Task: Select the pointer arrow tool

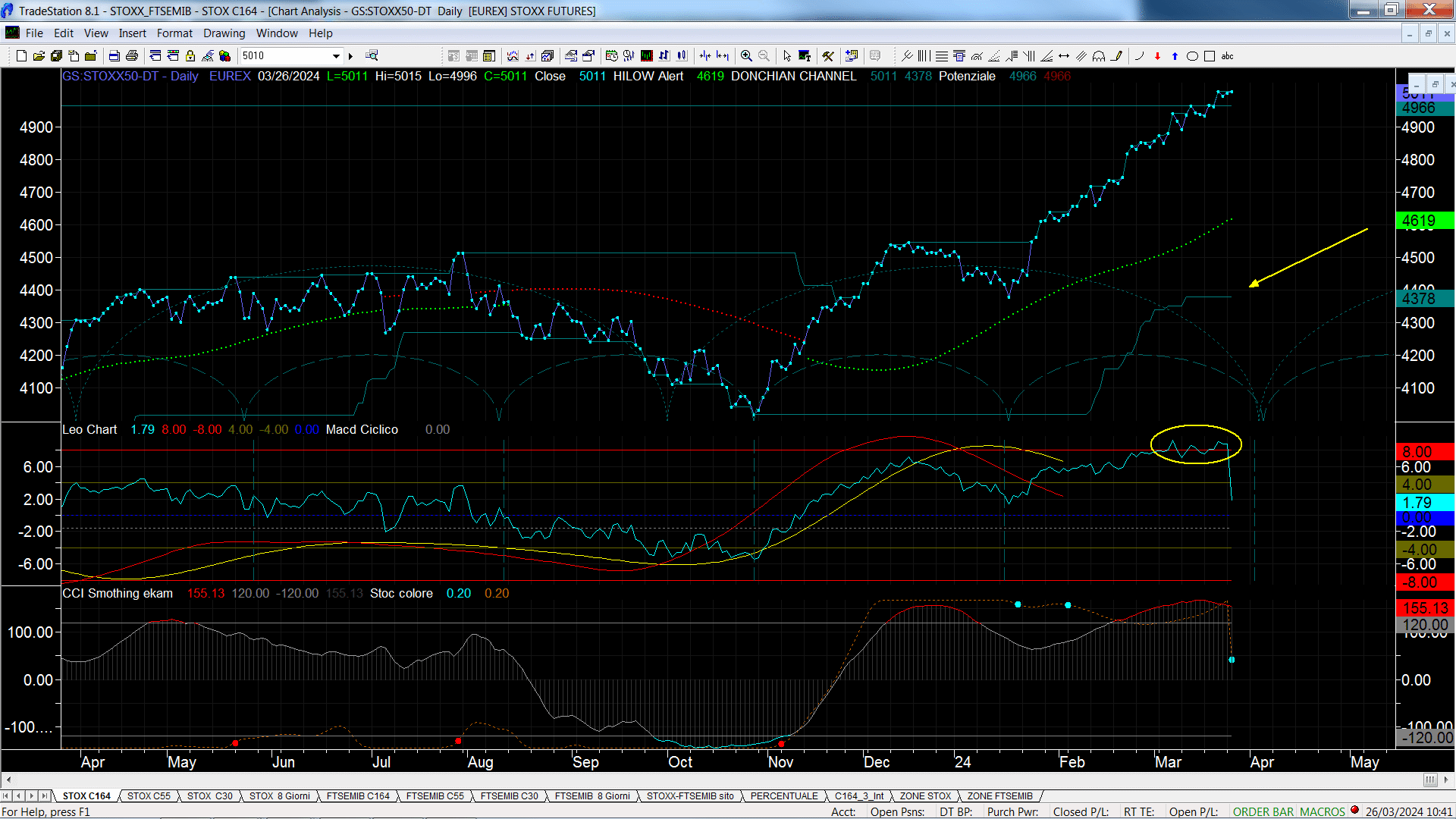Action: 787,56
